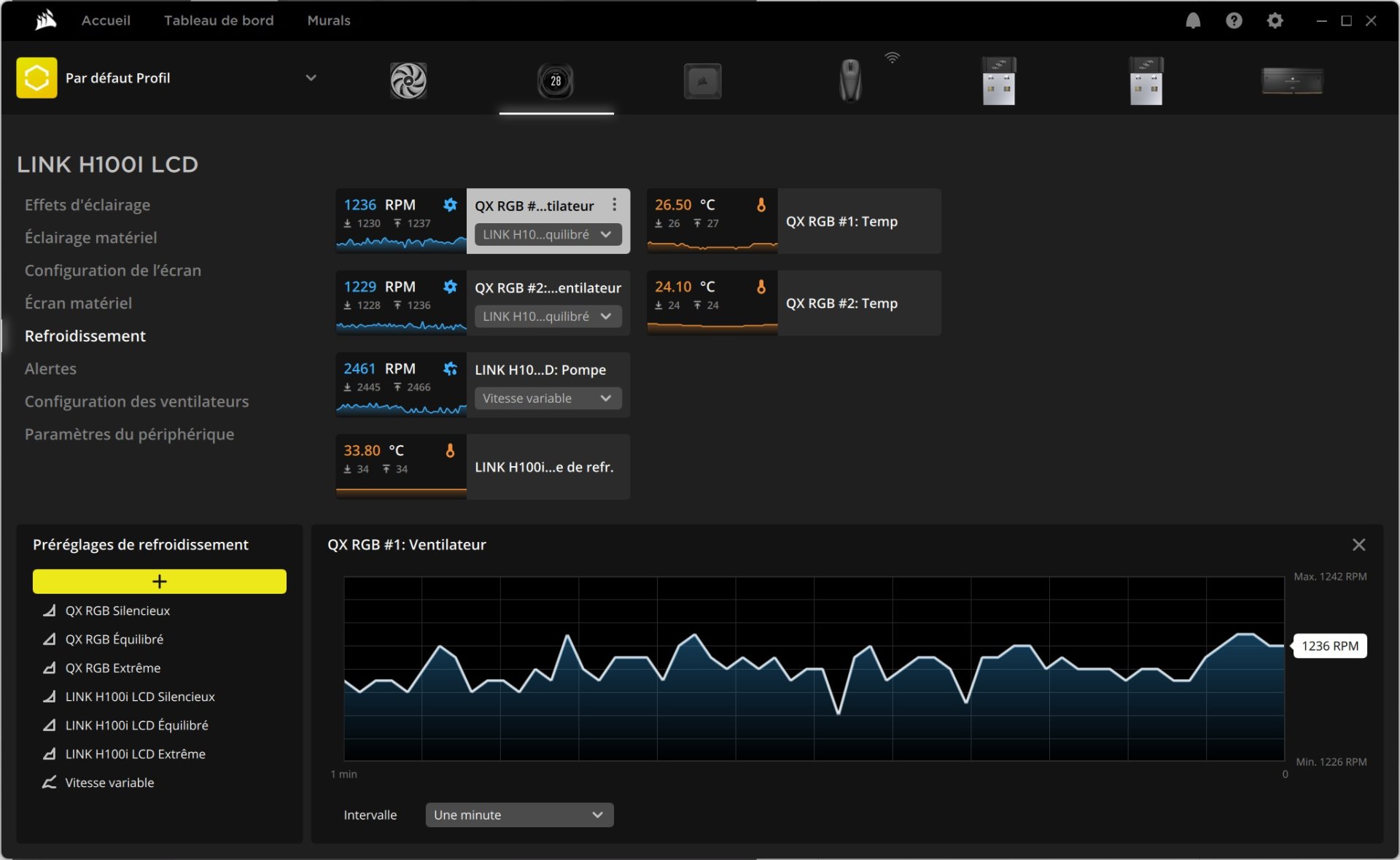This screenshot has width=1400, height=860.
Task: Switch to the Murals tab
Action: (329, 20)
